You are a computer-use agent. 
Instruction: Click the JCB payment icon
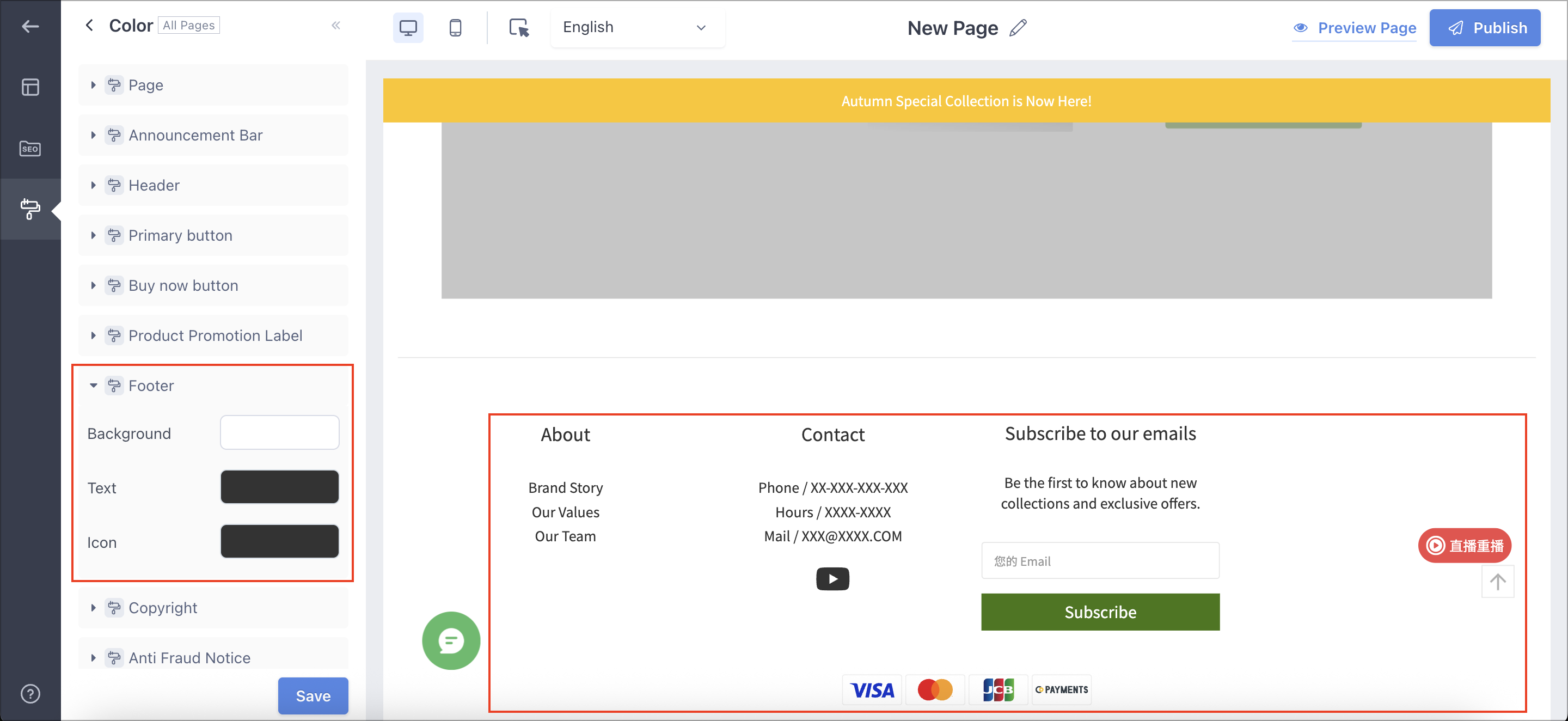999,689
